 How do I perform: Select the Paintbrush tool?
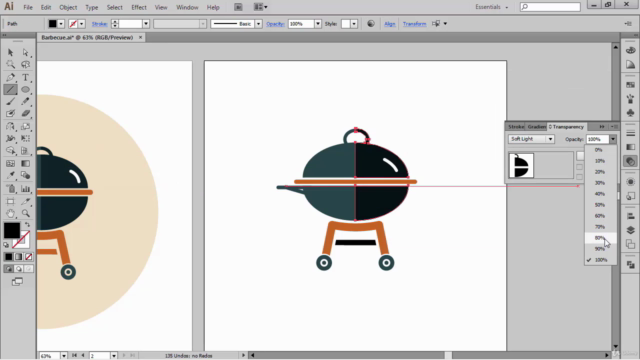click(11, 101)
